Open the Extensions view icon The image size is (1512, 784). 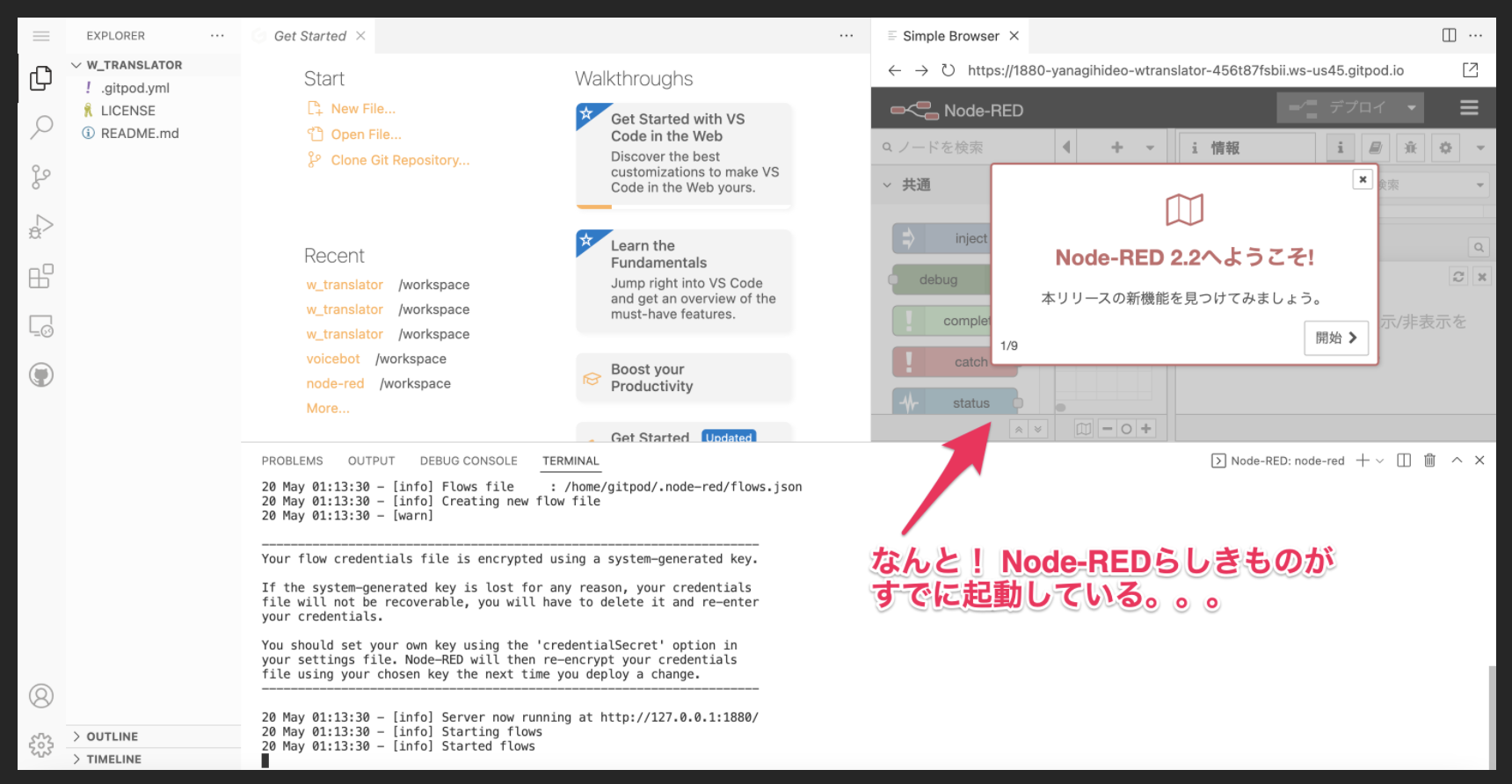point(40,276)
